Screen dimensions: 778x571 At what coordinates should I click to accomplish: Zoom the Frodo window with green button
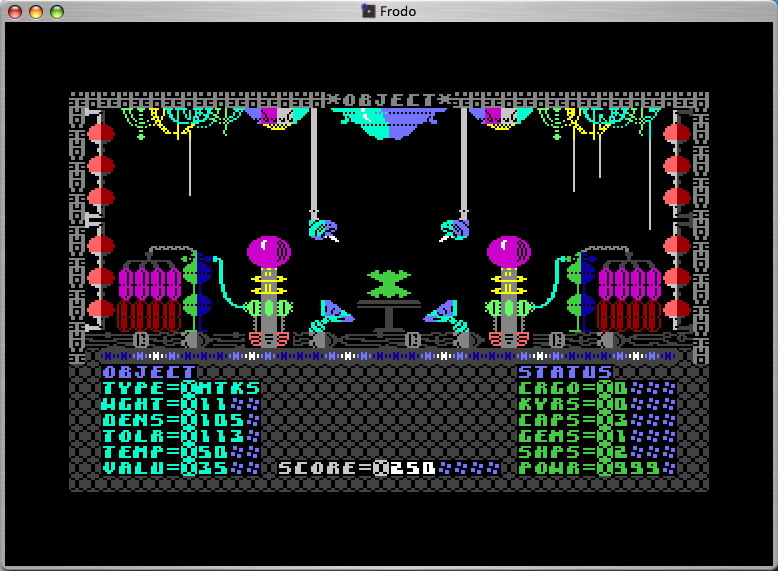pos(57,11)
